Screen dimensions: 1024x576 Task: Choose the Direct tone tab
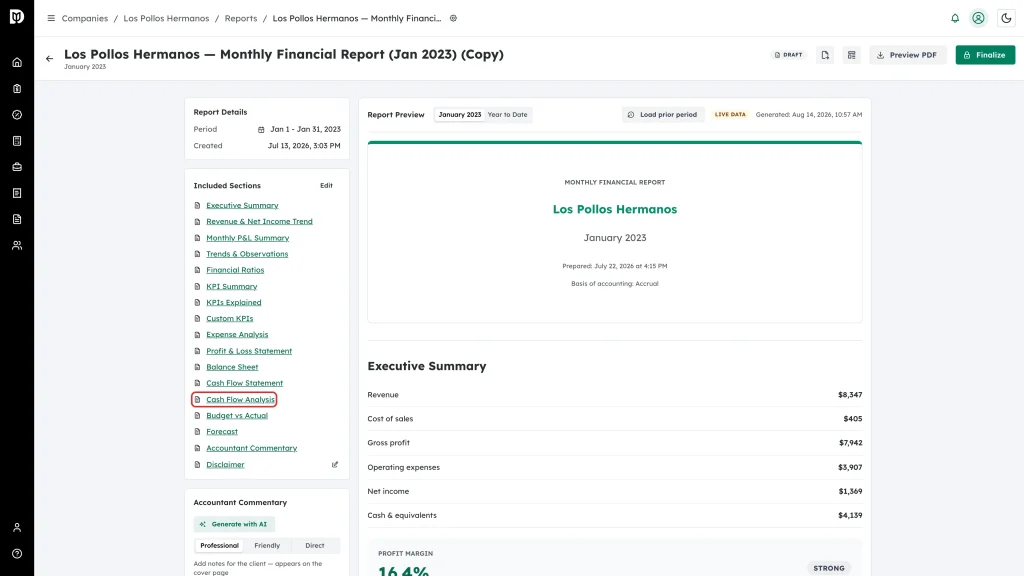(x=315, y=545)
